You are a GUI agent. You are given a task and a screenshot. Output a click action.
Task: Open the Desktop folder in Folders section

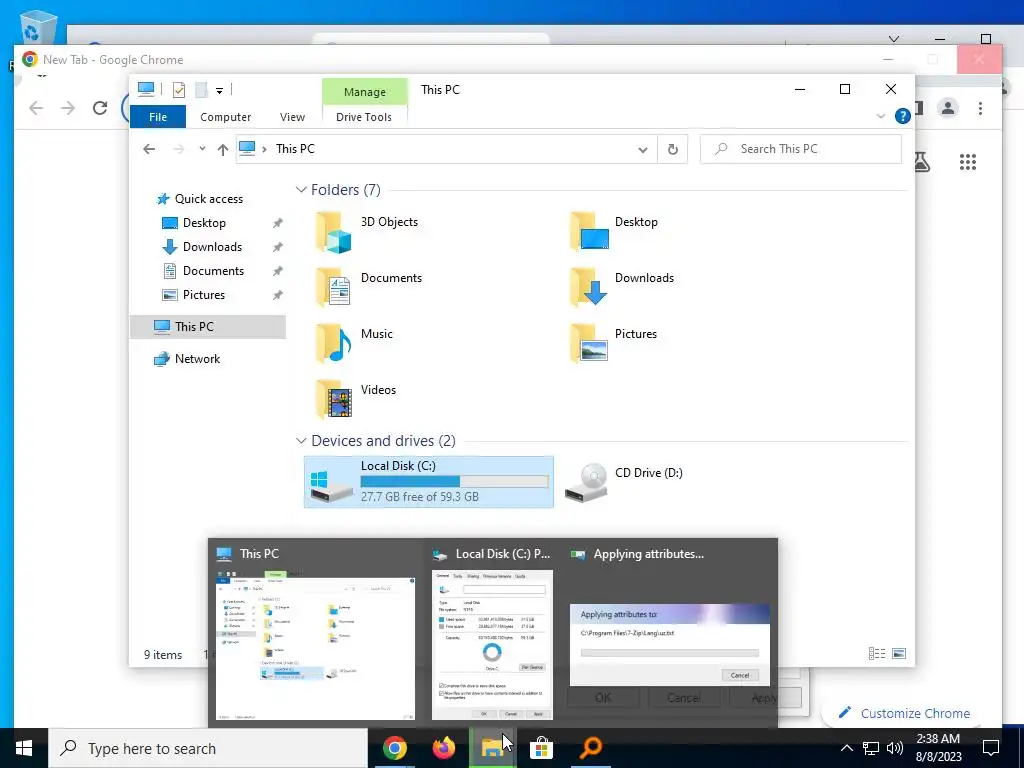click(x=589, y=231)
